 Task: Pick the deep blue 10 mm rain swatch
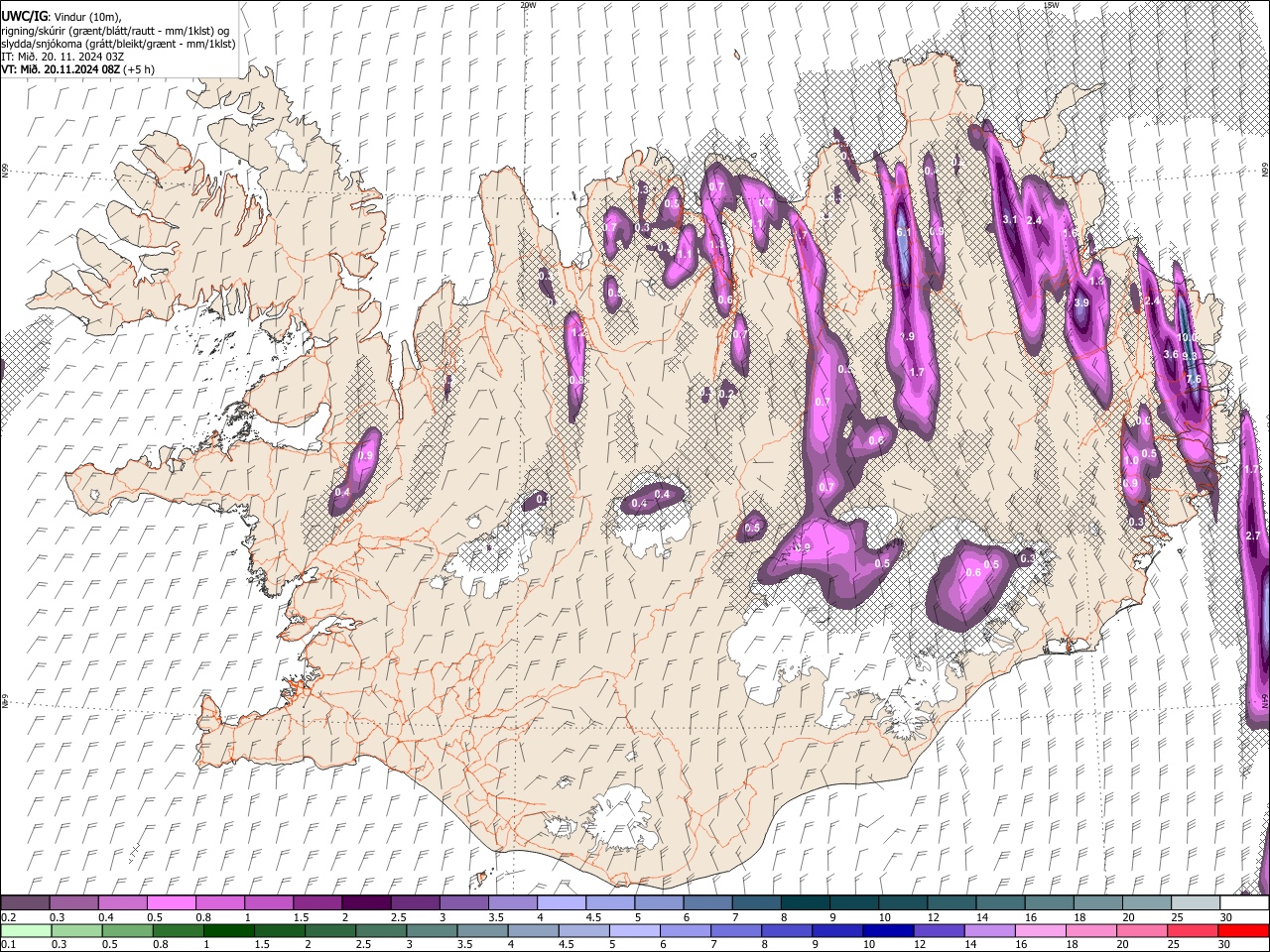click(x=888, y=931)
